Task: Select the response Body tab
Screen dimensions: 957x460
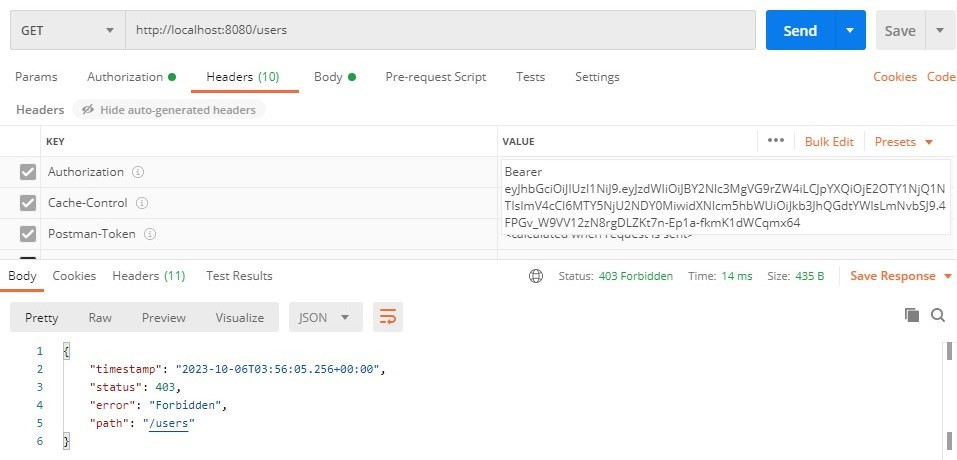Action: click(22, 276)
